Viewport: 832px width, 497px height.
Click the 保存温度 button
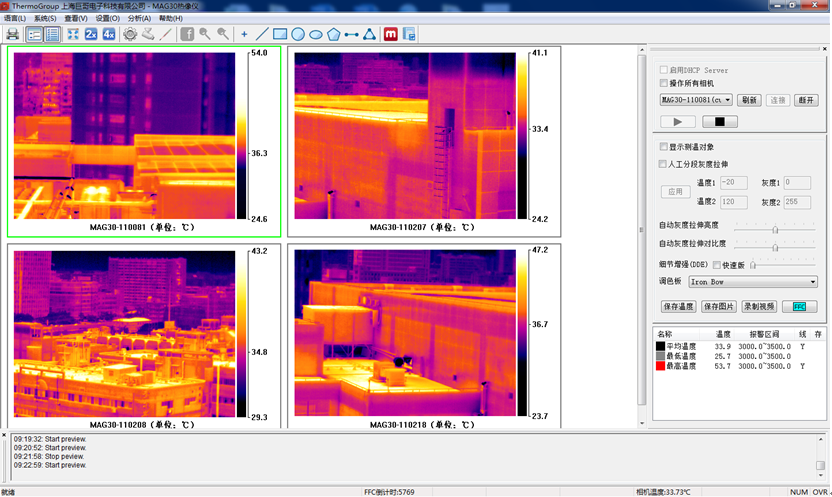679,307
